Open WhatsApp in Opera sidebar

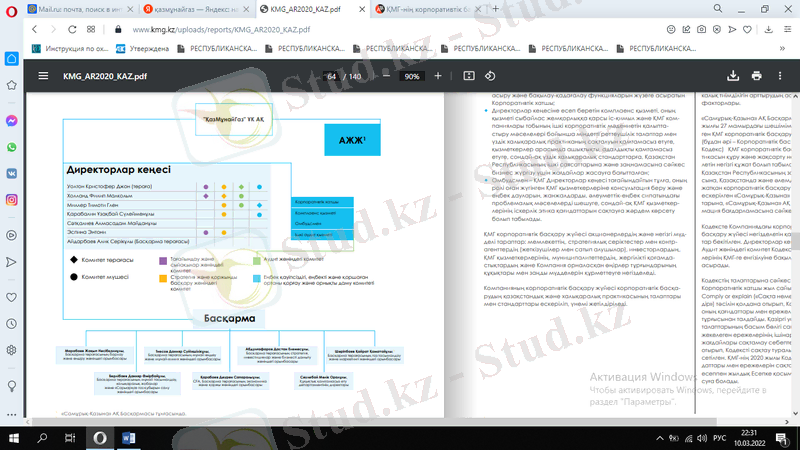coord(11,146)
